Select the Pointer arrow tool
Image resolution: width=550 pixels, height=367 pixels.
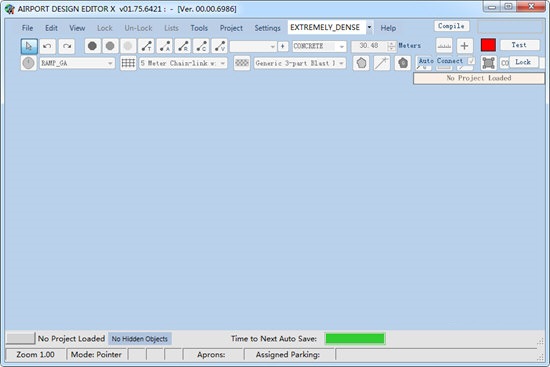(29, 46)
